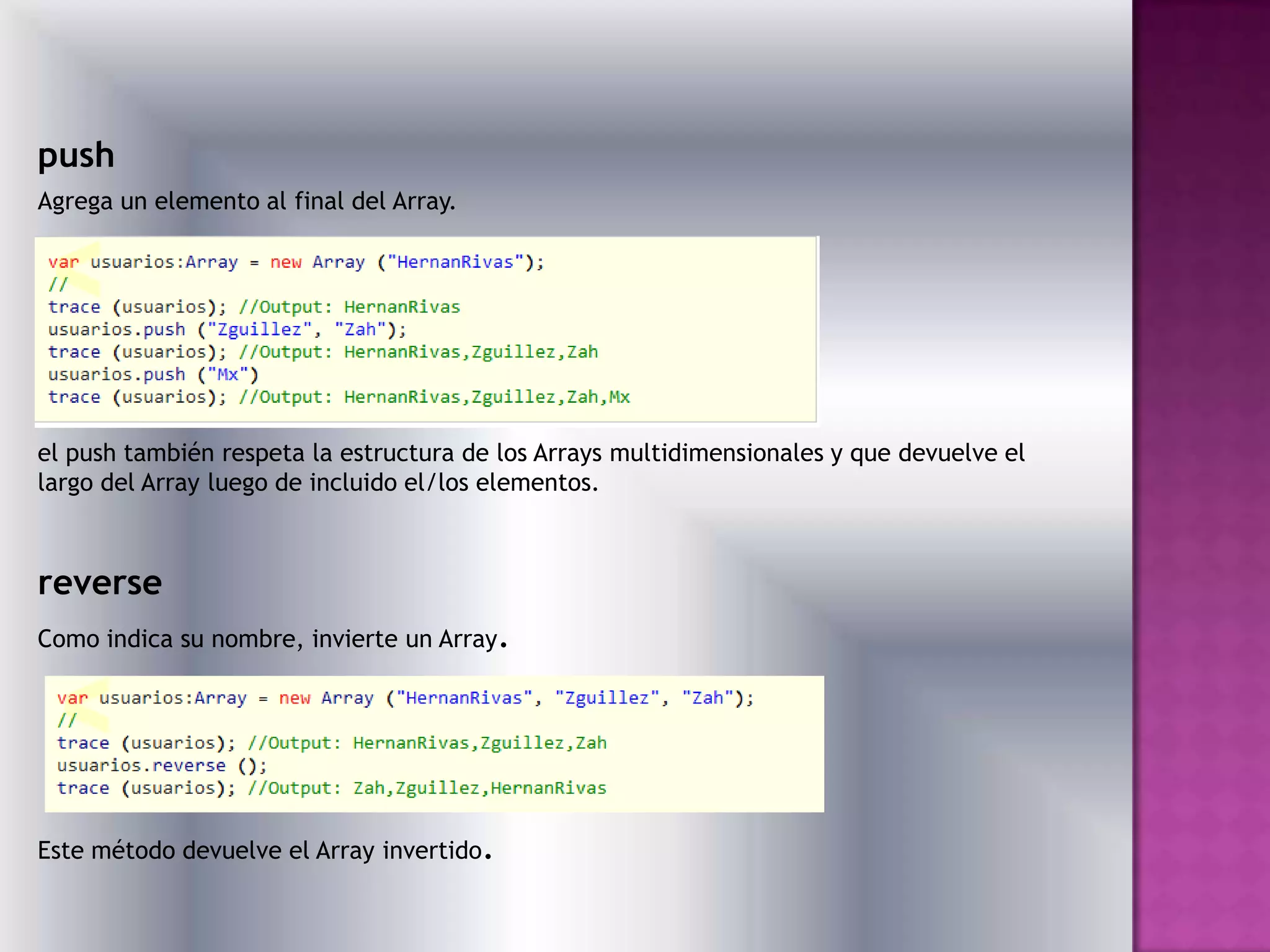
Task: Click the reverse example code box
Action: point(434,744)
